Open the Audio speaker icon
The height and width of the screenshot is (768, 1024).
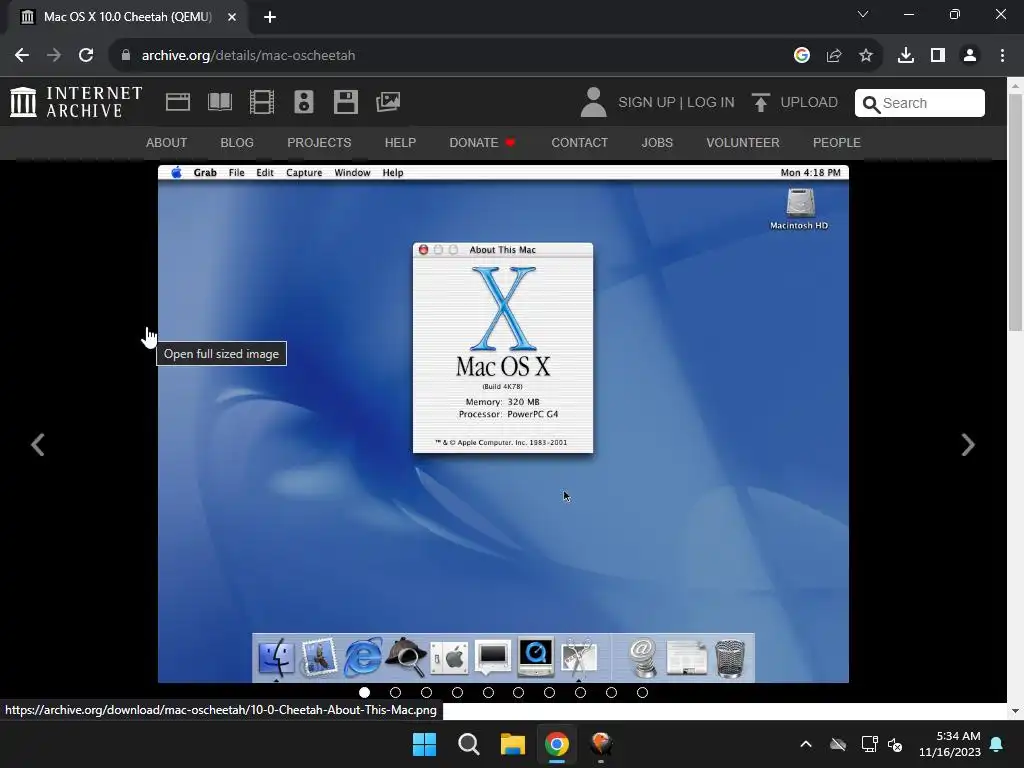[x=304, y=102]
